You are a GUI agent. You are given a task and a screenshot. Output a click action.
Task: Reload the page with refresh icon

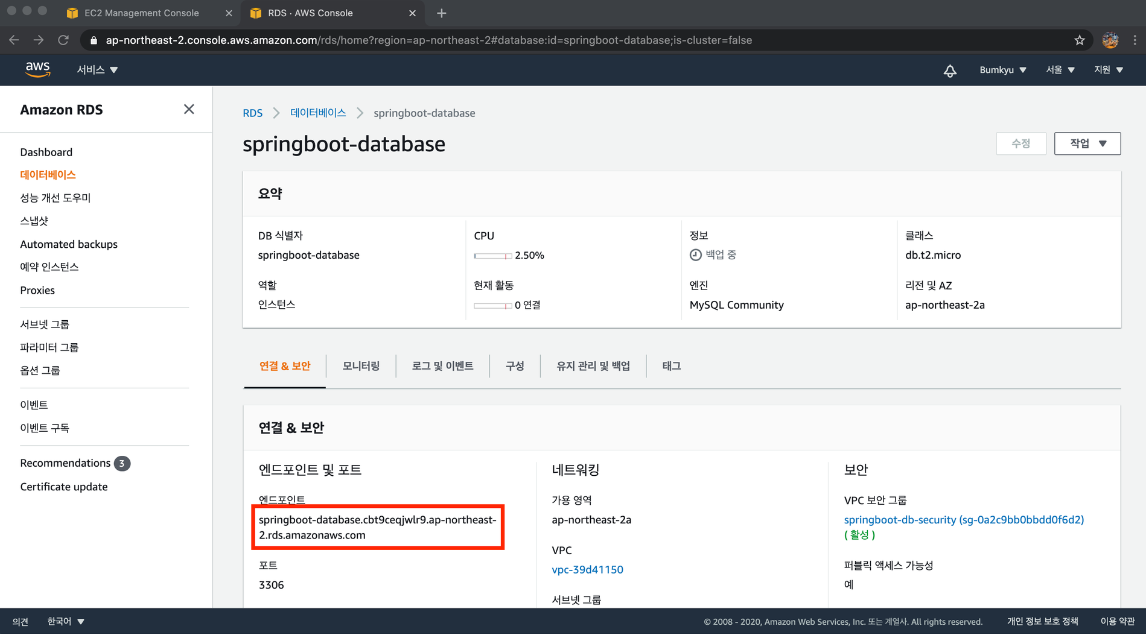[64, 40]
